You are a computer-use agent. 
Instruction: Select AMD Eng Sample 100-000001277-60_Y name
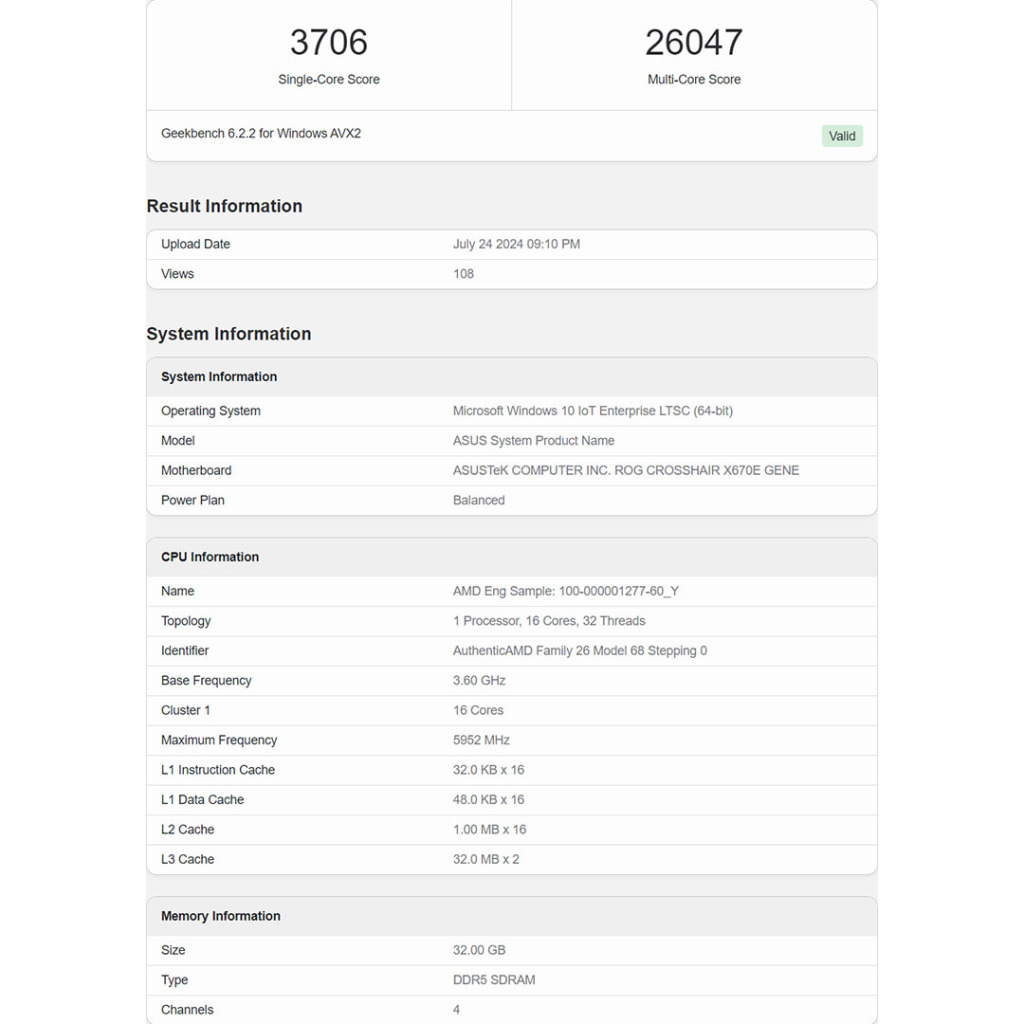[566, 591]
